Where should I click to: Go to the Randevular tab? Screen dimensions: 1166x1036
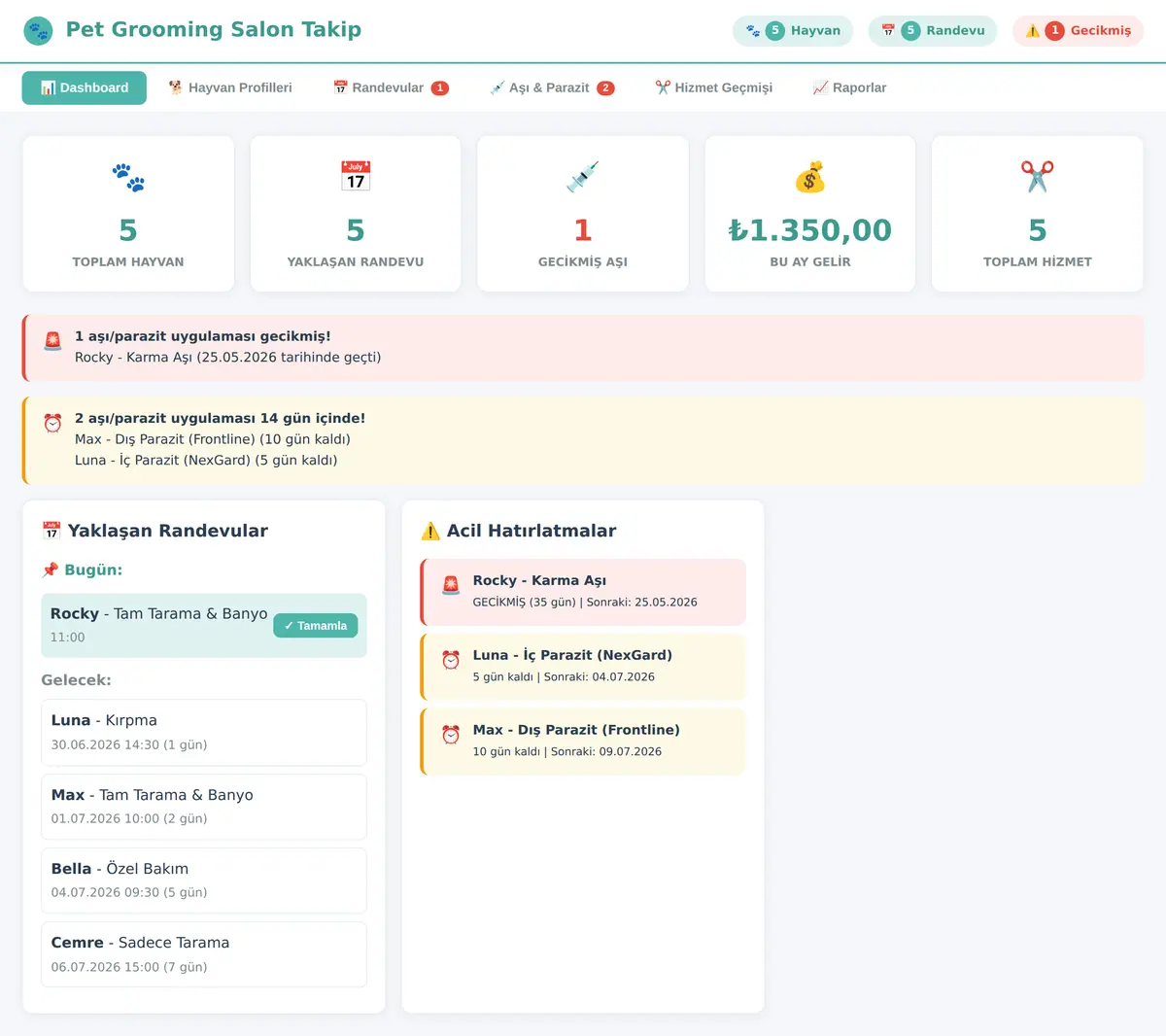tap(391, 87)
